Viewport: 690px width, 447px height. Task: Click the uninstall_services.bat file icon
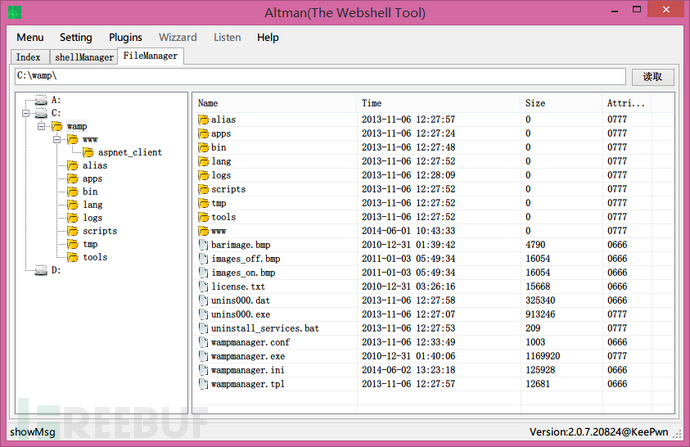click(x=203, y=329)
